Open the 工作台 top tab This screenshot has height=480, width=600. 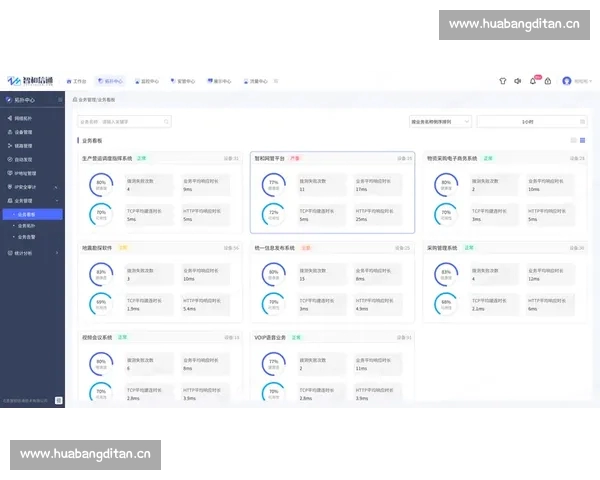(x=76, y=81)
